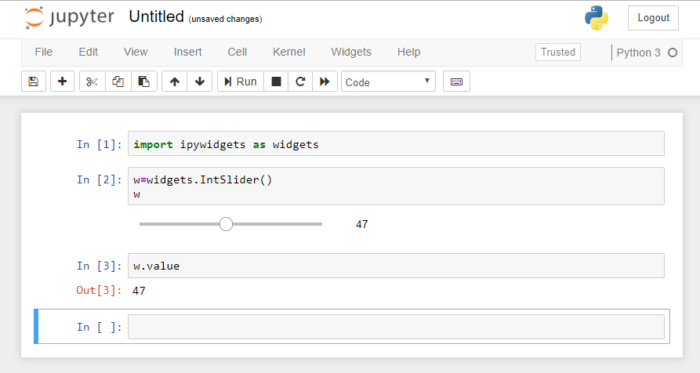Click the IntSlider handle
Image resolution: width=700 pixels, height=373 pixels.
pyautogui.click(x=226, y=224)
